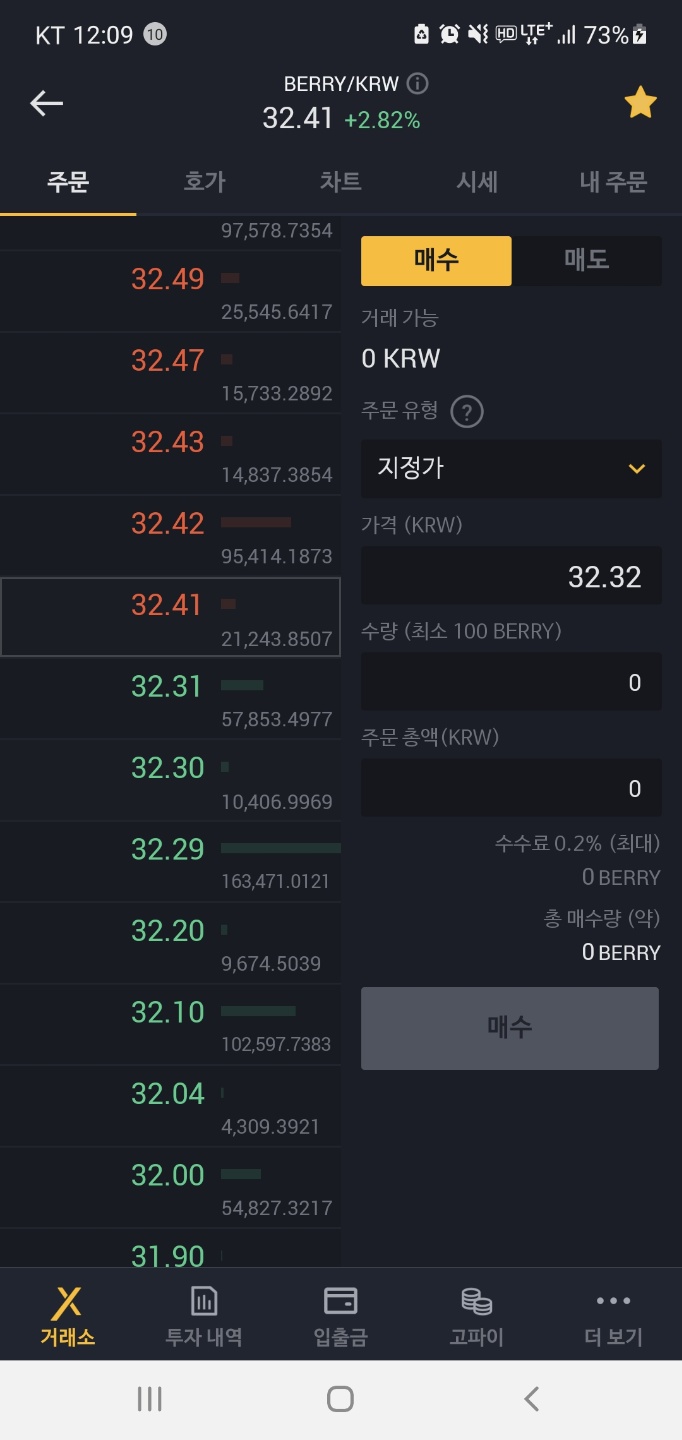
Task: Switch to the 매도 sell toggle
Action: pyautogui.click(x=587, y=261)
